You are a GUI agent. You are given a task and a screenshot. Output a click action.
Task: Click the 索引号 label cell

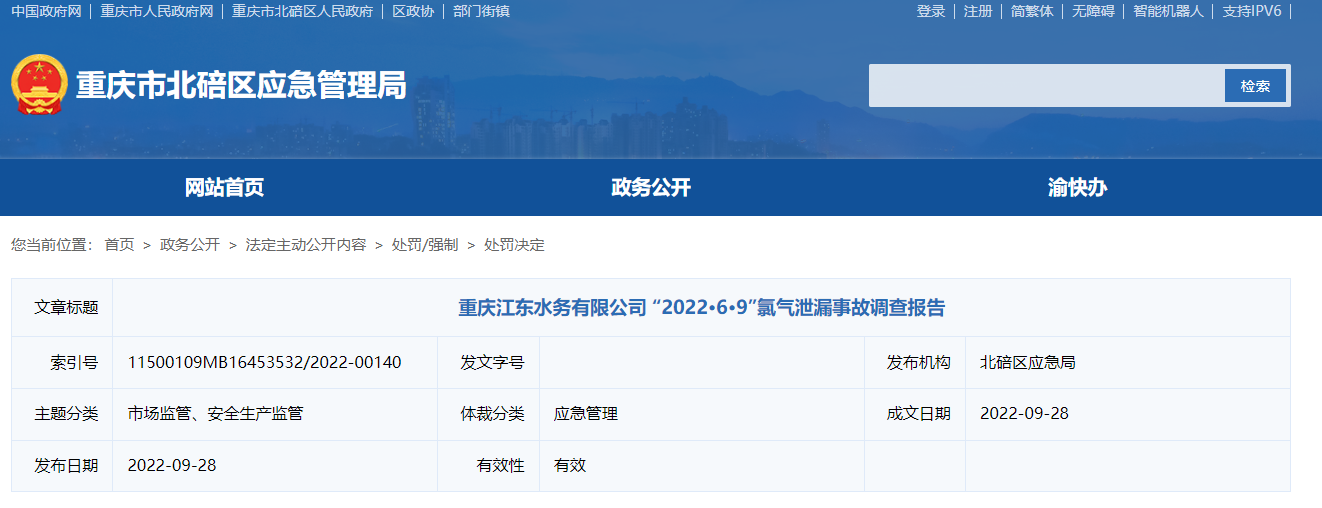(x=62, y=362)
